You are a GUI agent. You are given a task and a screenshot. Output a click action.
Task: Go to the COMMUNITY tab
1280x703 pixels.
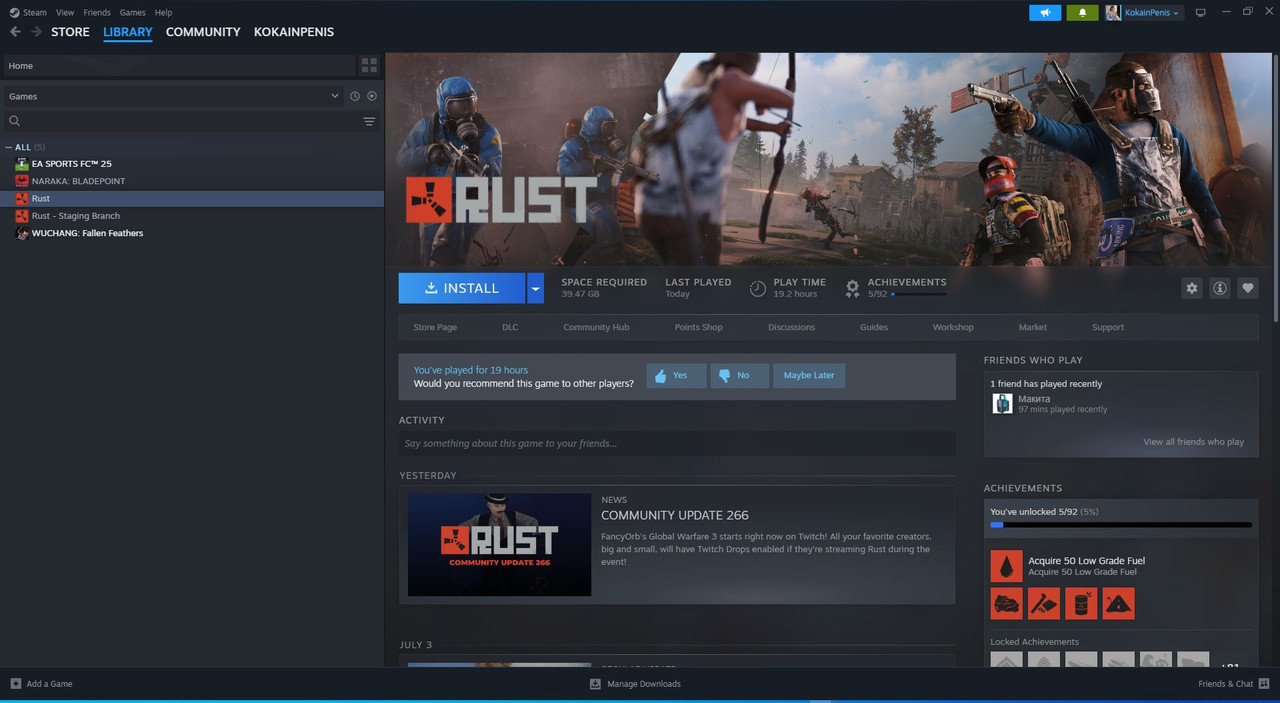coord(203,32)
